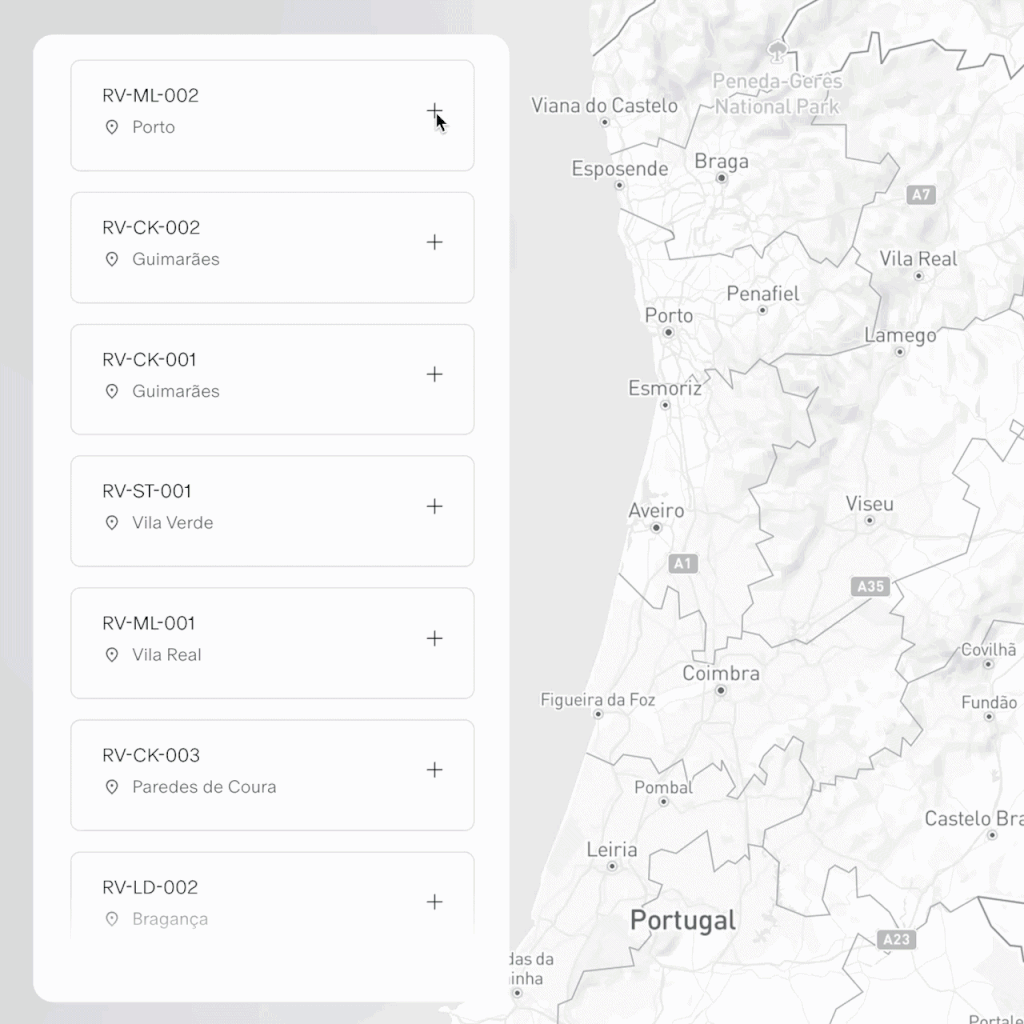Click the A35 highway badge on map
Image resolution: width=1024 pixels, height=1024 pixels.
(870, 586)
